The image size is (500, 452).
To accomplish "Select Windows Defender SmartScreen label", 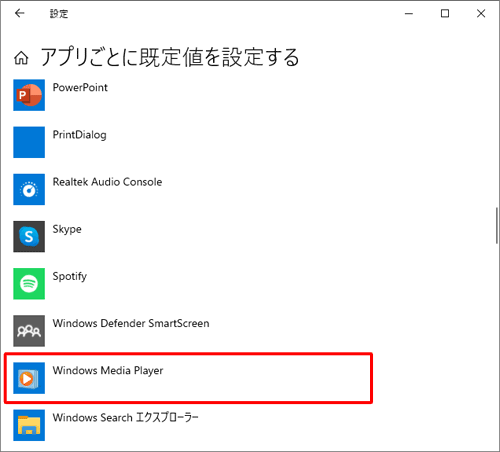I will pyautogui.click(x=131, y=323).
